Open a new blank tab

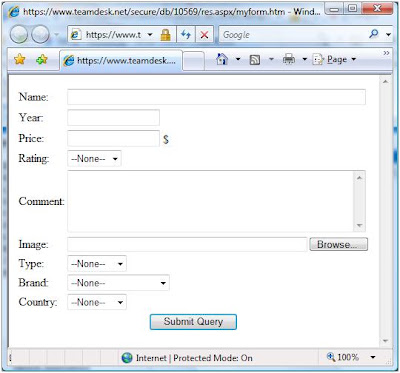point(194,61)
